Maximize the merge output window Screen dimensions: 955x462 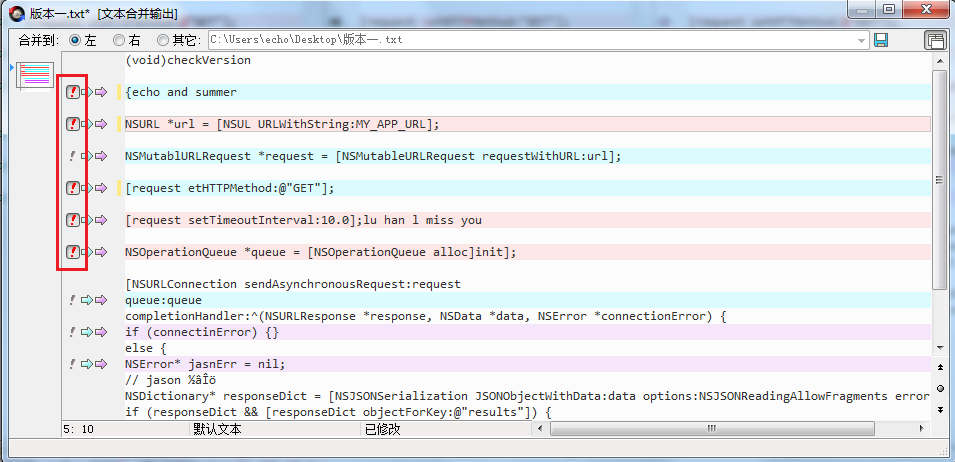[890, 9]
